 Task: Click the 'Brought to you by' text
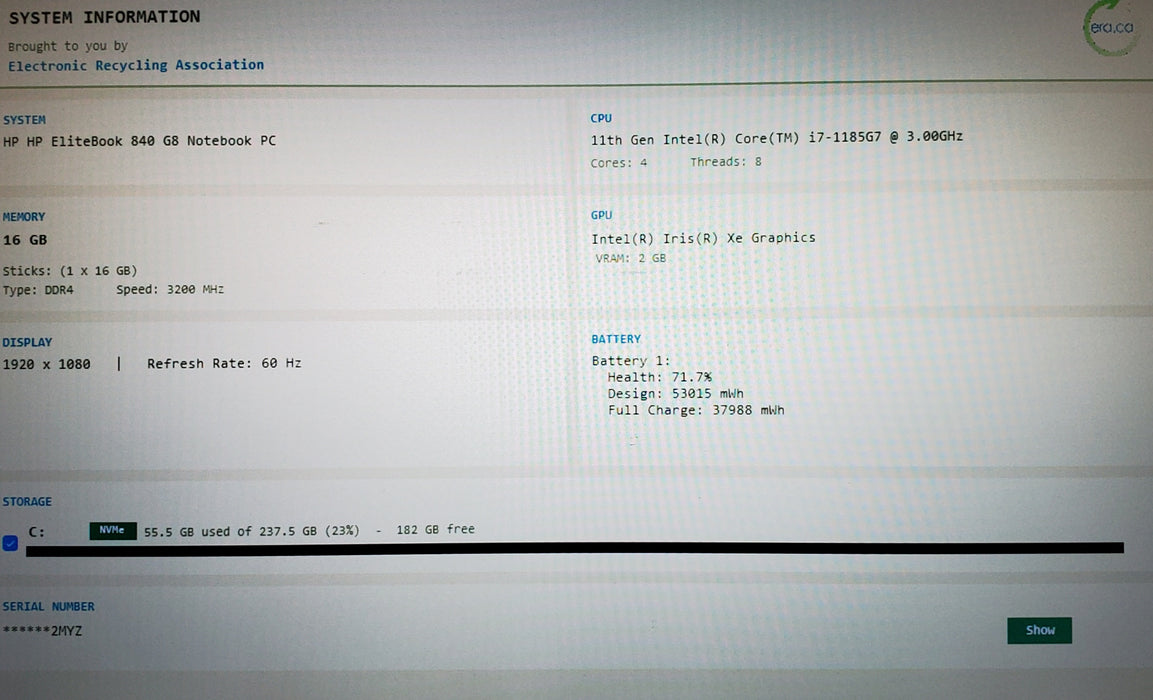click(x=68, y=46)
